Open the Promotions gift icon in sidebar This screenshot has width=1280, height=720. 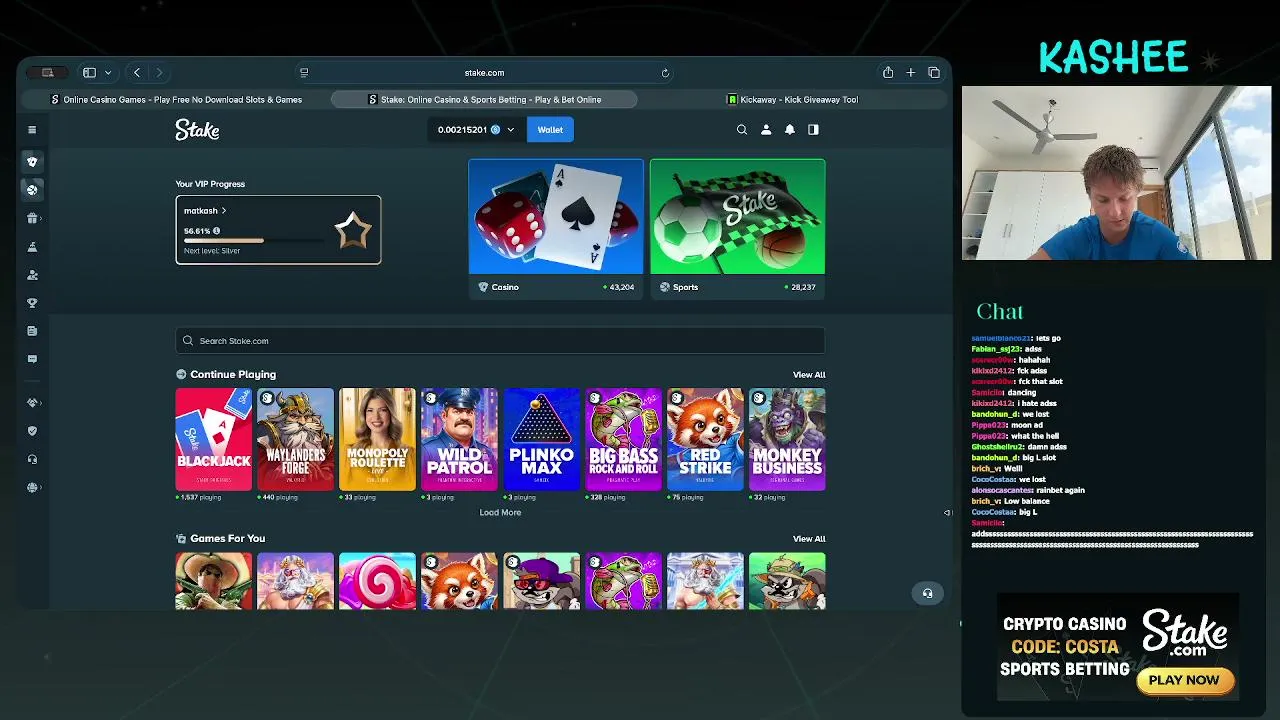pyautogui.click(x=32, y=218)
